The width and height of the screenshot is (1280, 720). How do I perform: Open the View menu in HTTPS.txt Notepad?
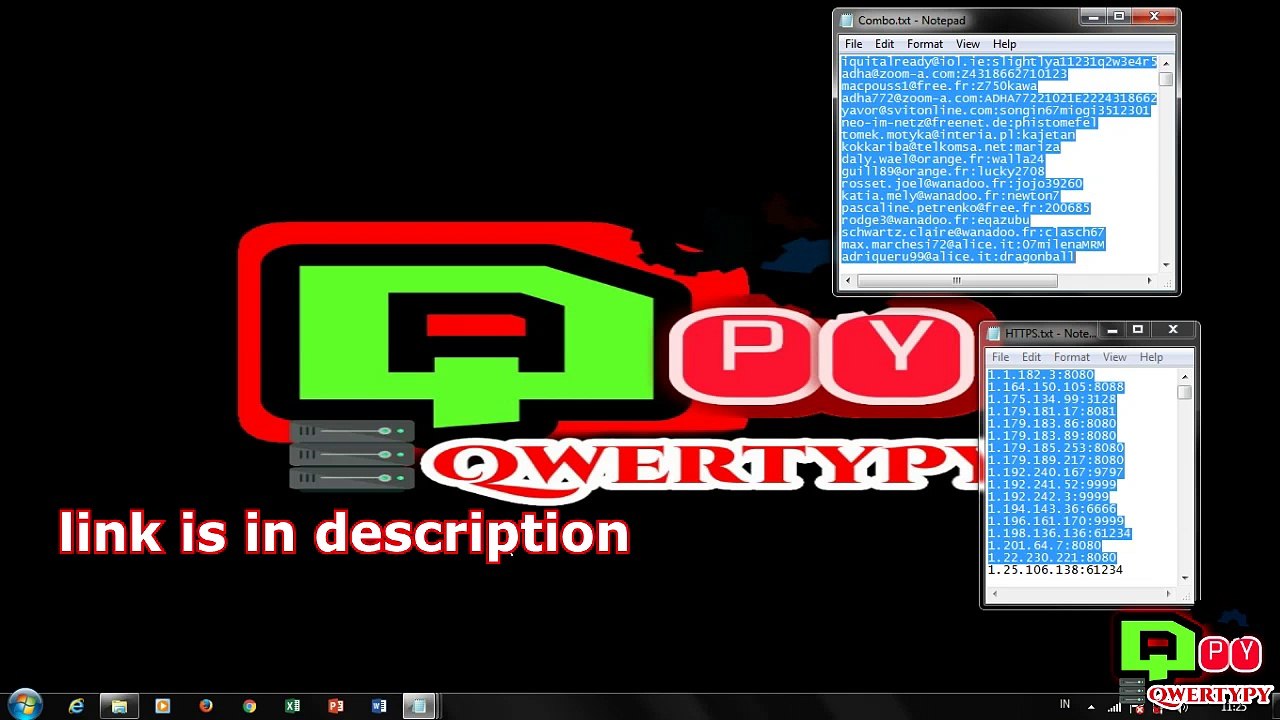click(1115, 357)
